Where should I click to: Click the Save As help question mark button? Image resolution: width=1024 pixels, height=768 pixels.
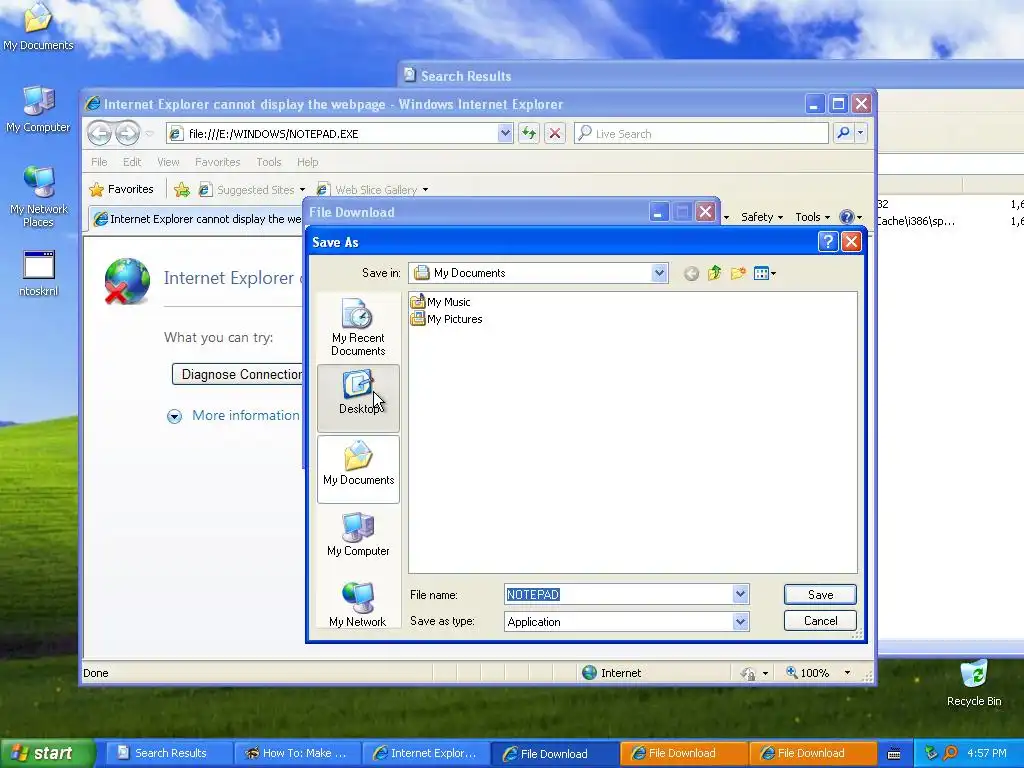(x=827, y=242)
